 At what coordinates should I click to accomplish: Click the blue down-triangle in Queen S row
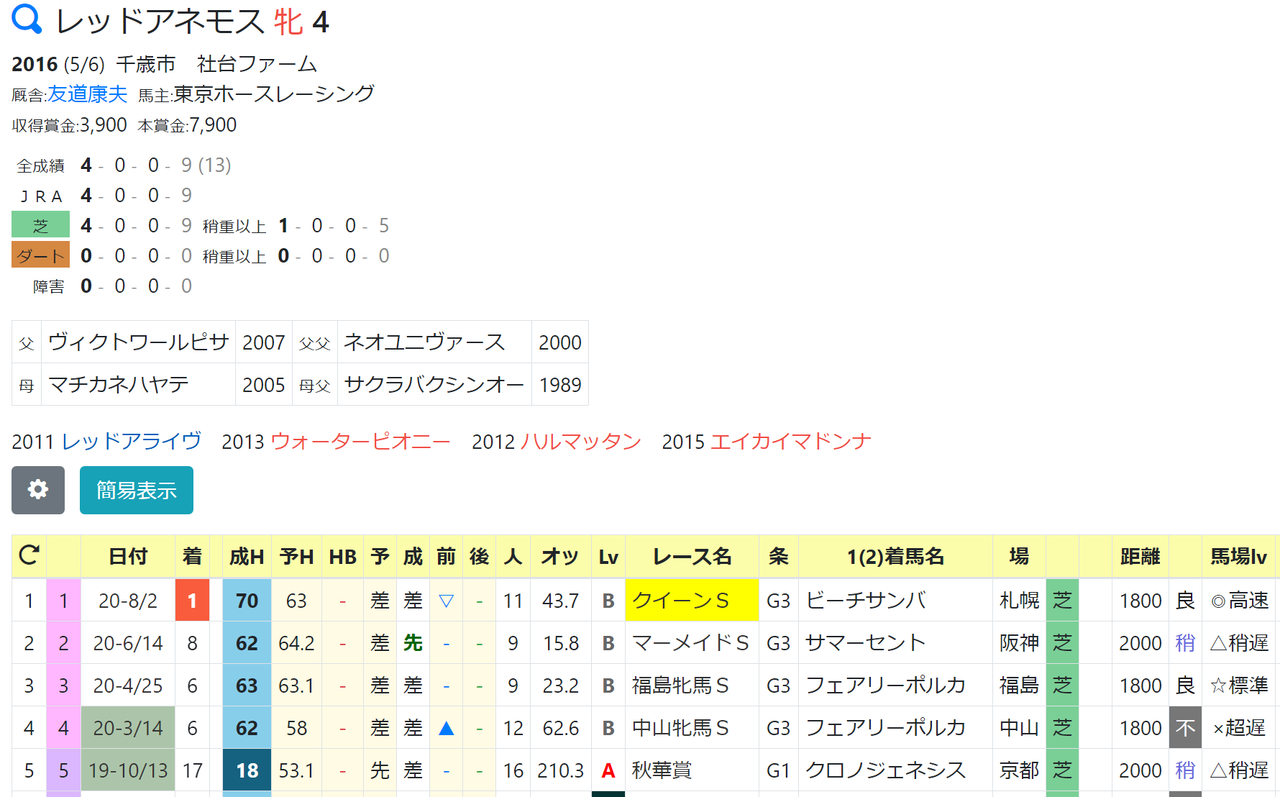[446, 601]
